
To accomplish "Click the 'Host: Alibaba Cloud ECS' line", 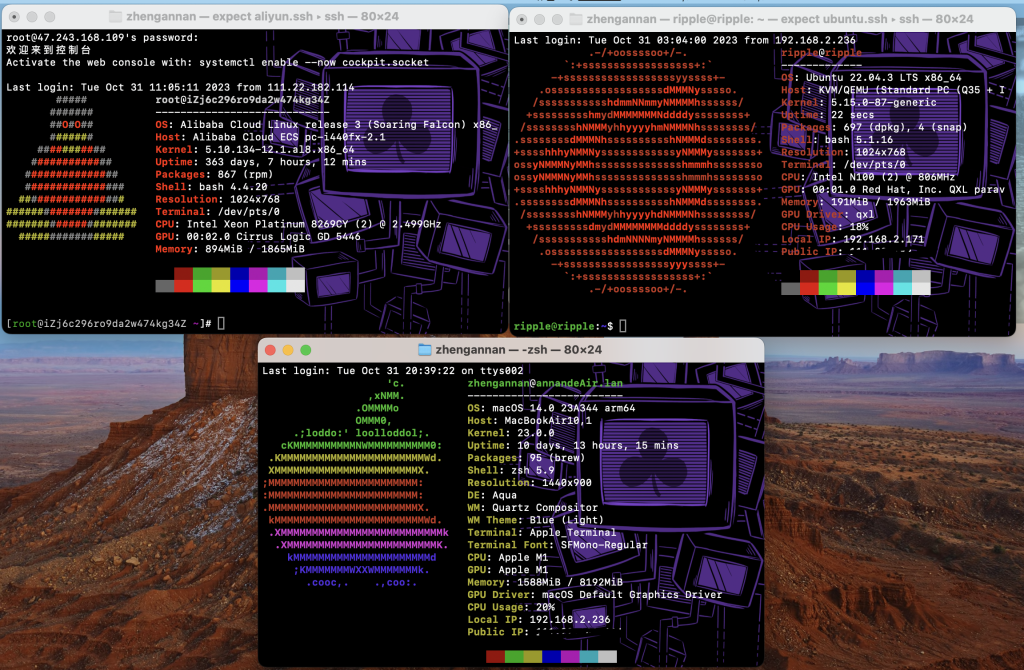I will [270, 137].
